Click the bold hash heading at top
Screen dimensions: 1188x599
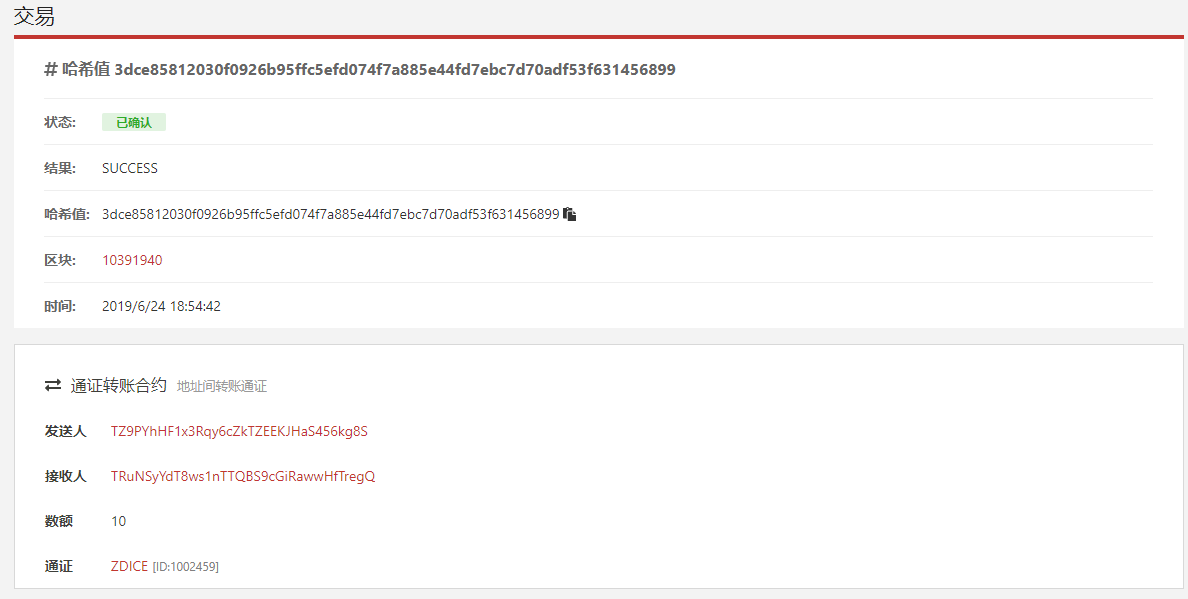pos(360,70)
